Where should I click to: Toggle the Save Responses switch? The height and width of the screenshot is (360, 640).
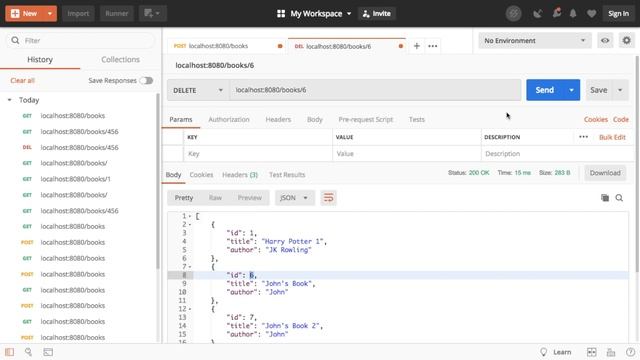pos(146,80)
